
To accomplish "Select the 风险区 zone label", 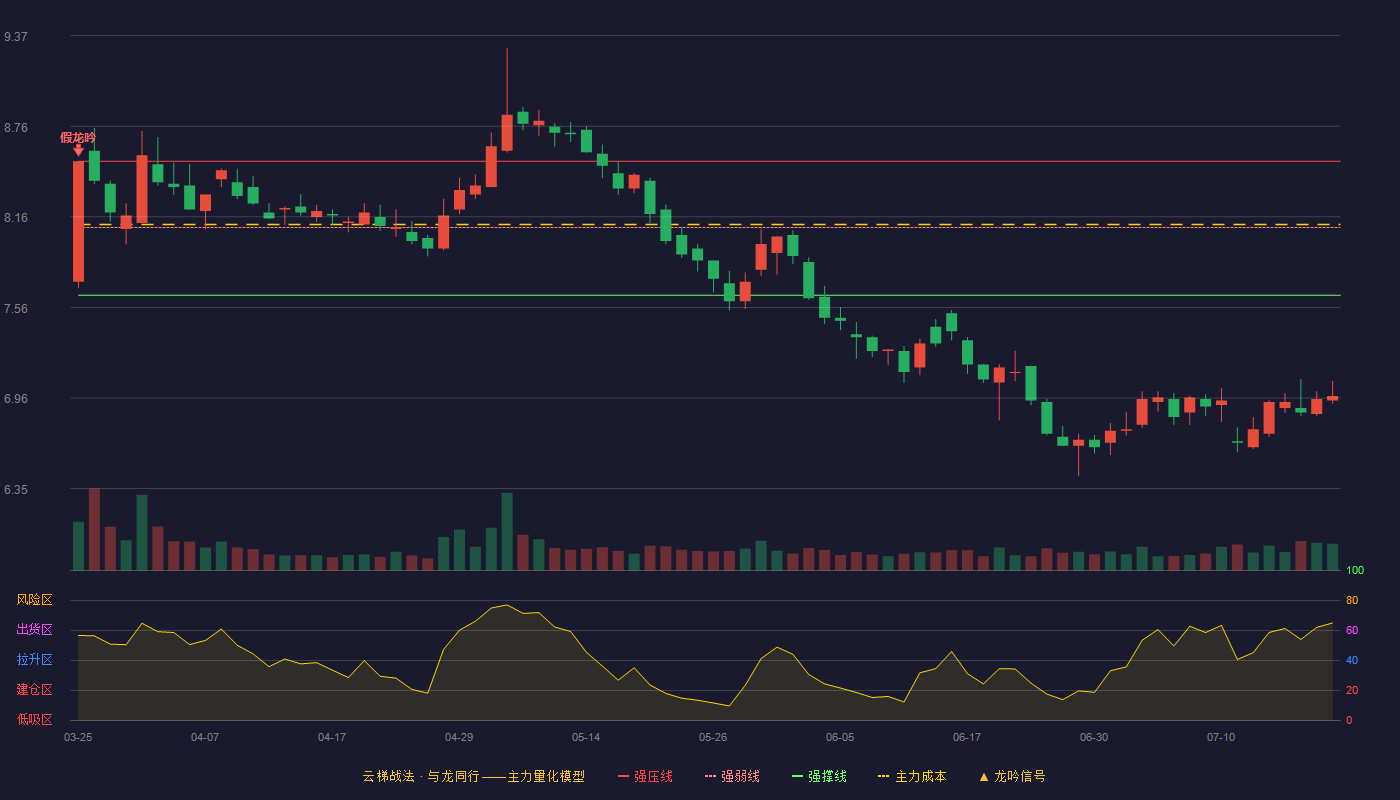I will [34, 600].
